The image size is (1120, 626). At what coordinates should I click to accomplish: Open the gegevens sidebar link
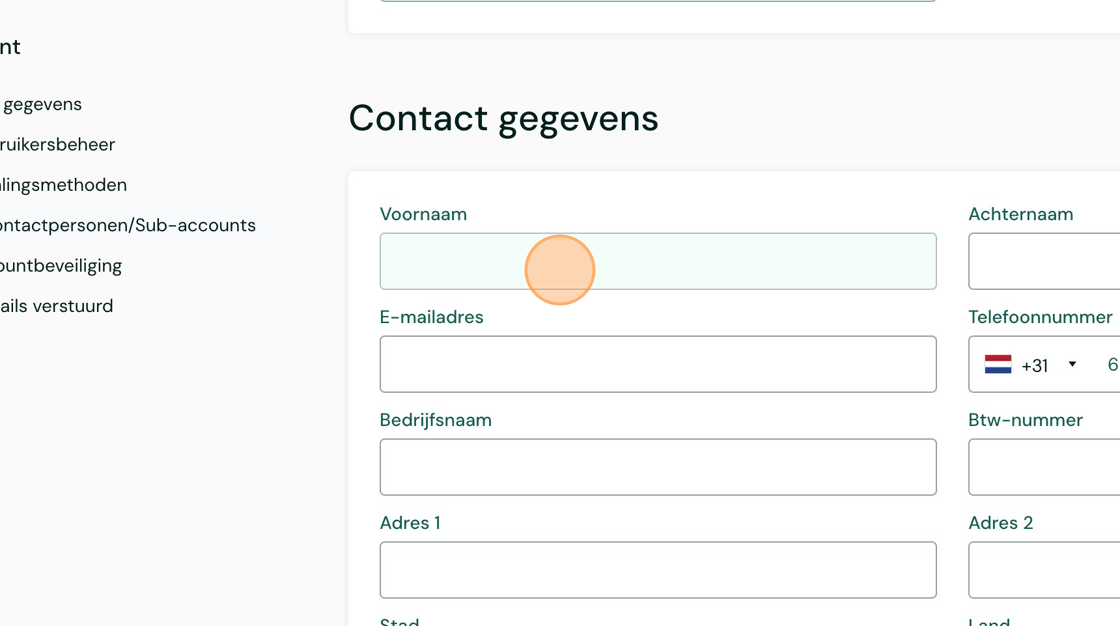point(42,104)
